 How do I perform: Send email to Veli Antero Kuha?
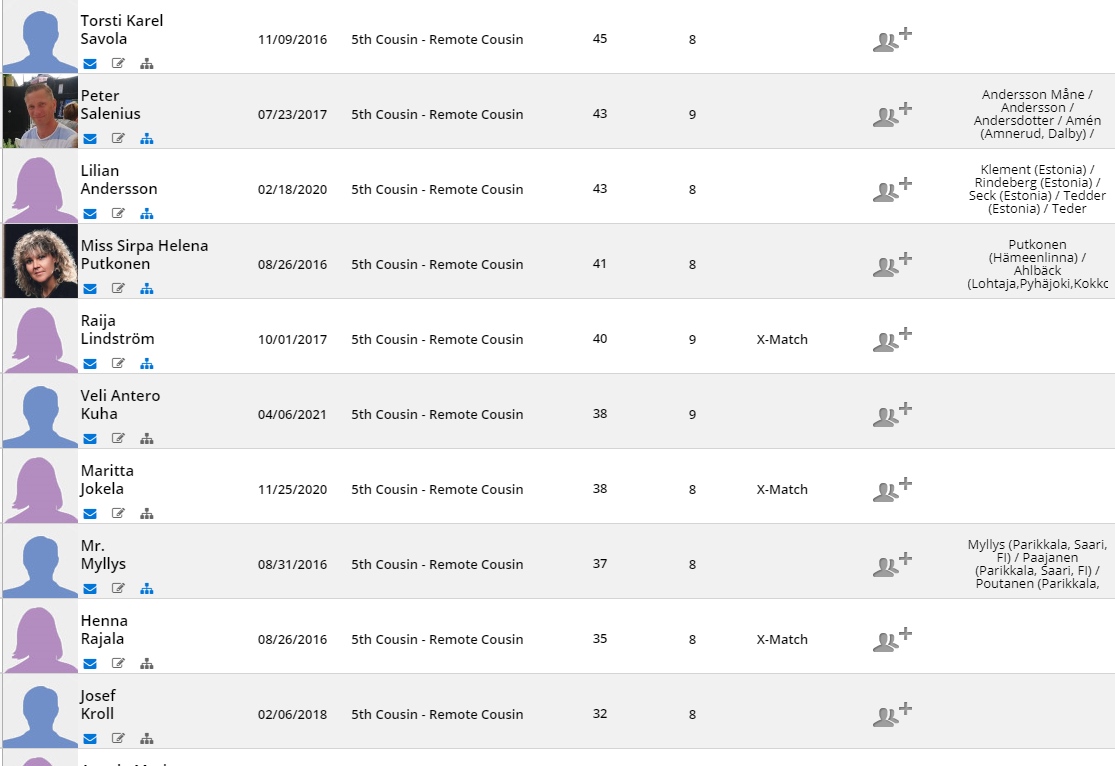pos(90,439)
